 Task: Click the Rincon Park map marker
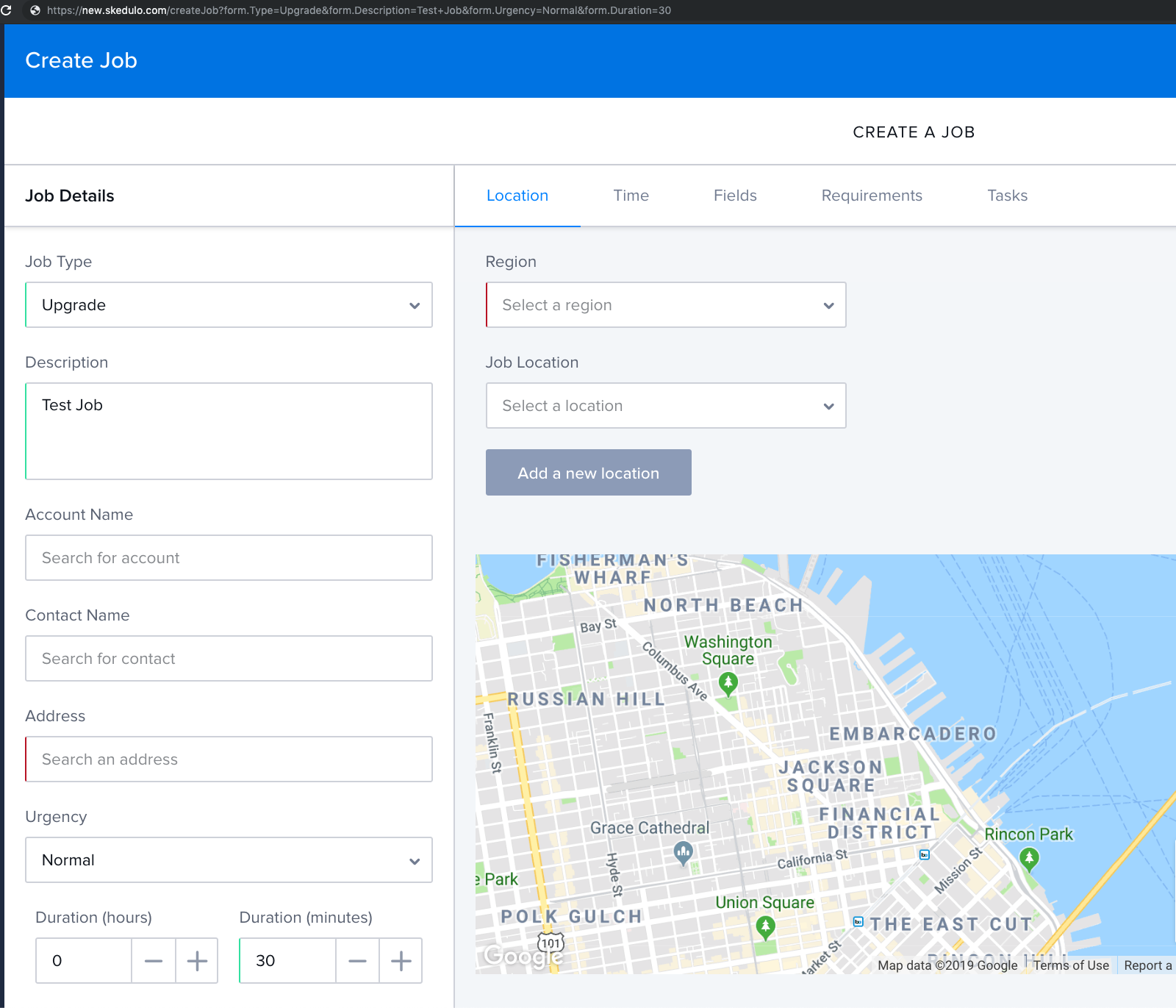tap(1029, 857)
